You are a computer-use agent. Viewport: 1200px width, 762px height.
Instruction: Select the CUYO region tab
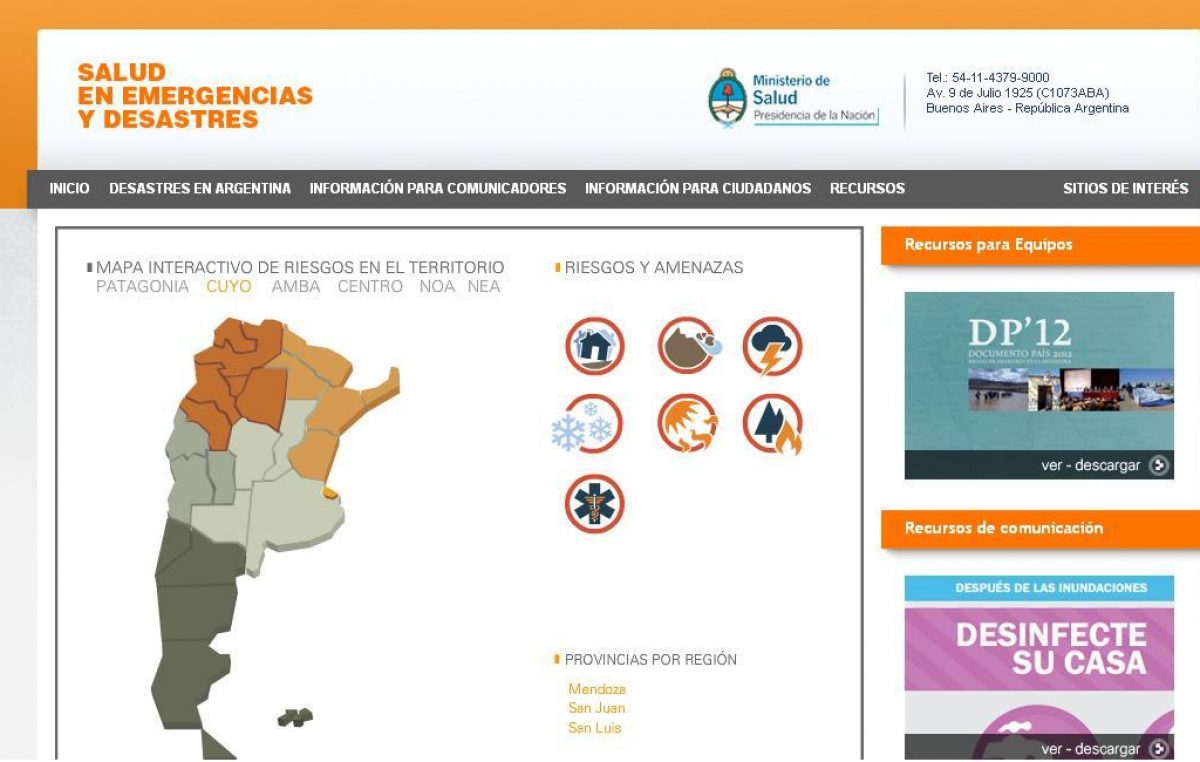pyautogui.click(x=229, y=287)
